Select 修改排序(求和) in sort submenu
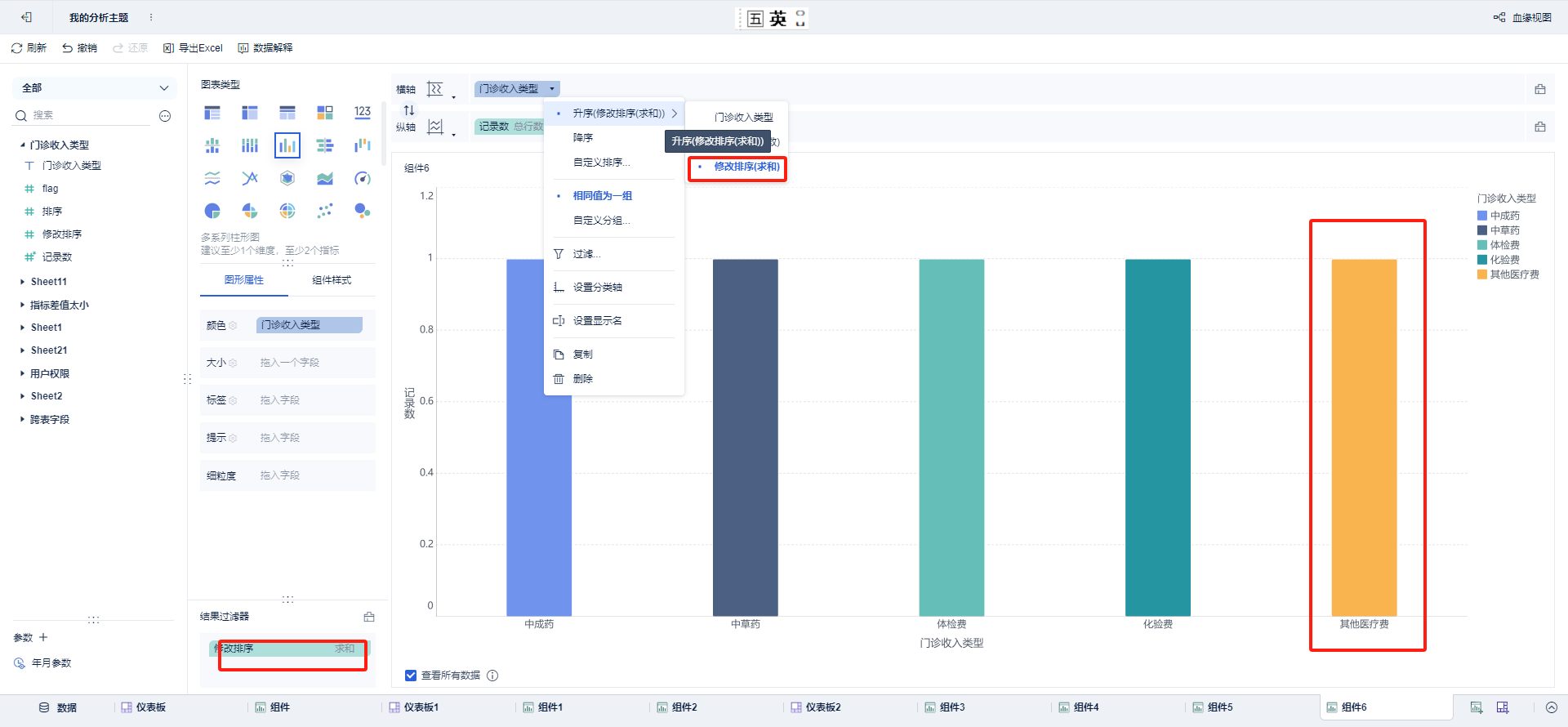This screenshot has width=1568, height=727. click(737, 167)
